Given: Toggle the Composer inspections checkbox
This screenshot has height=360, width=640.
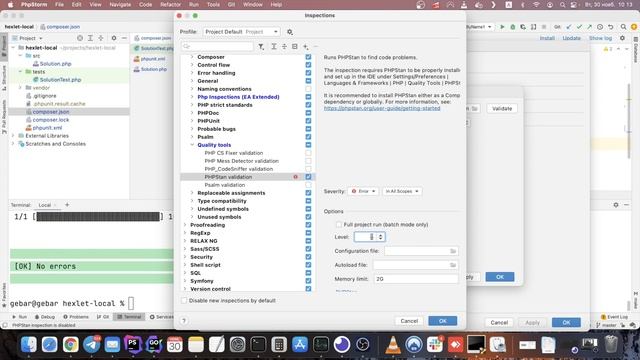Looking at the screenshot, I should point(308,57).
